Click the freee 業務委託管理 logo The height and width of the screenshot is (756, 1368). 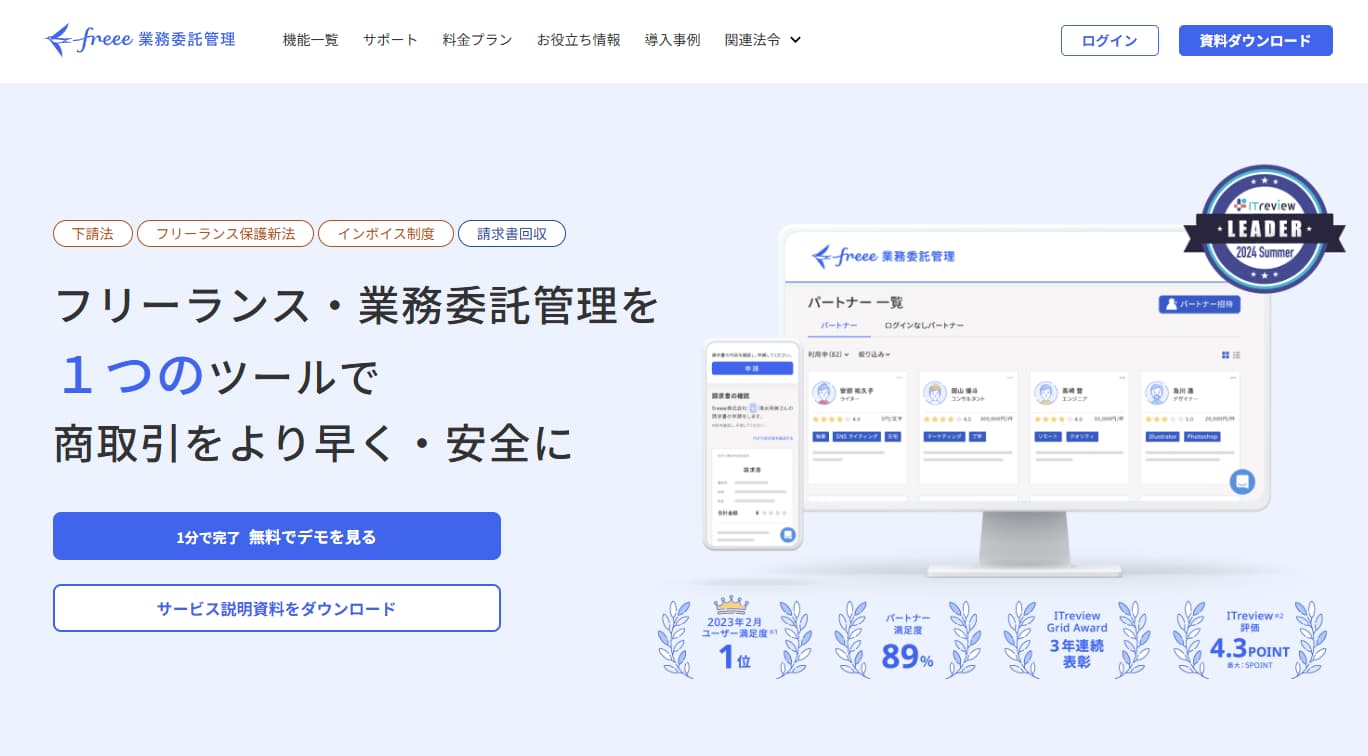141,40
